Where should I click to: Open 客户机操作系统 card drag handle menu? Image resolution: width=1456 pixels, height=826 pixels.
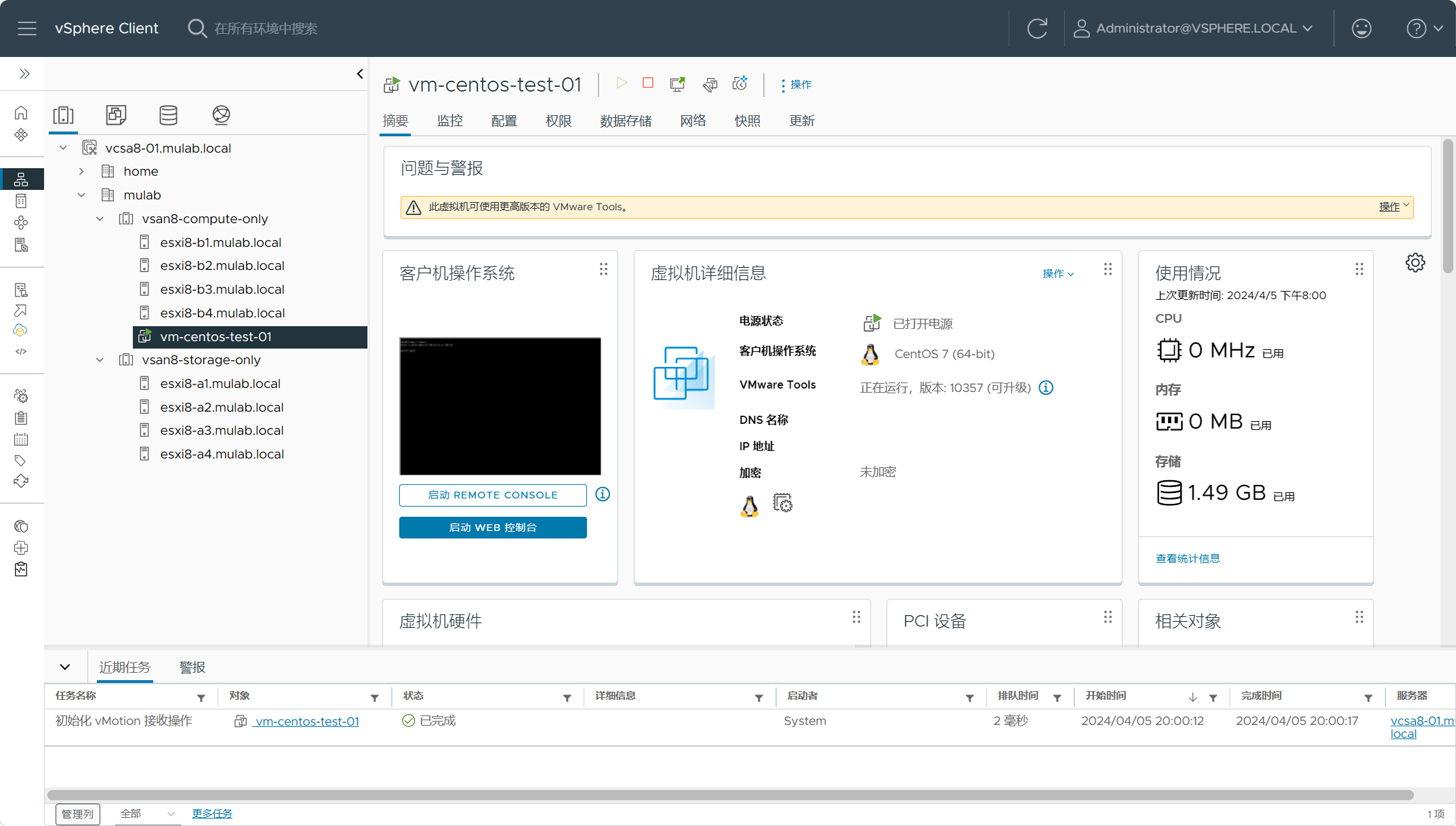click(x=603, y=269)
